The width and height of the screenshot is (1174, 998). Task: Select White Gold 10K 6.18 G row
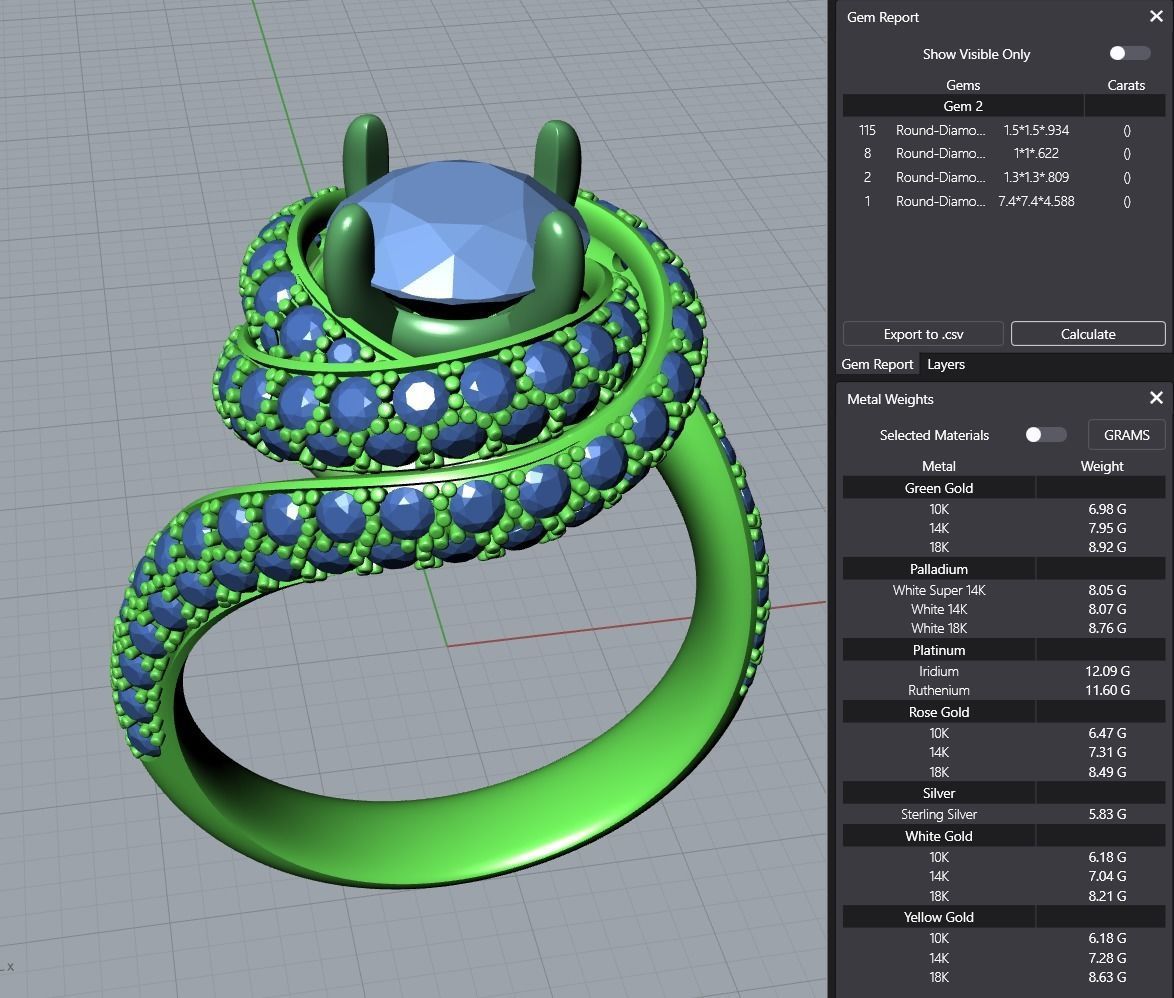coord(1004,857)
